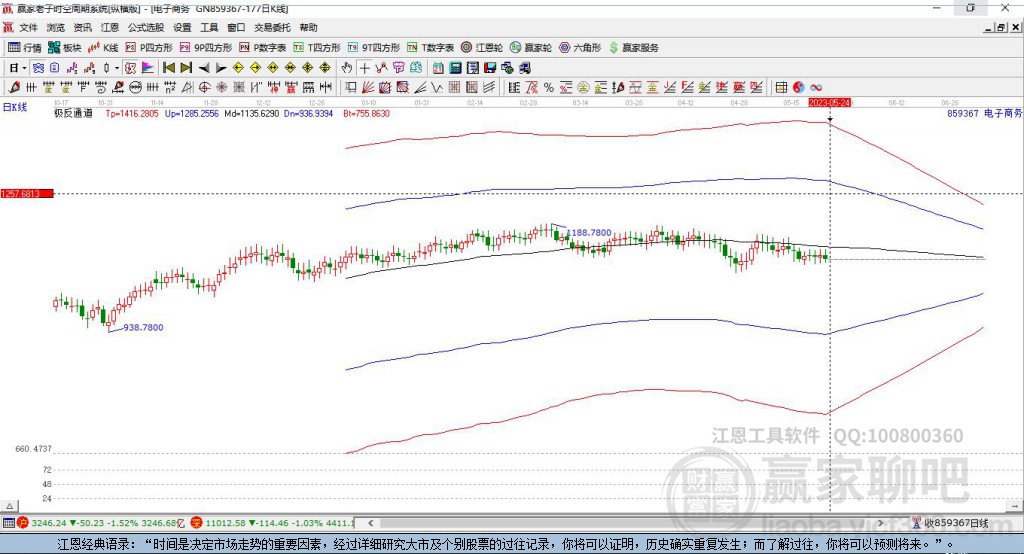This screenshot has width=1024, height=554.
Task: Open the 工具 menu
Action: pyautogui.click(x=209, y=27)
